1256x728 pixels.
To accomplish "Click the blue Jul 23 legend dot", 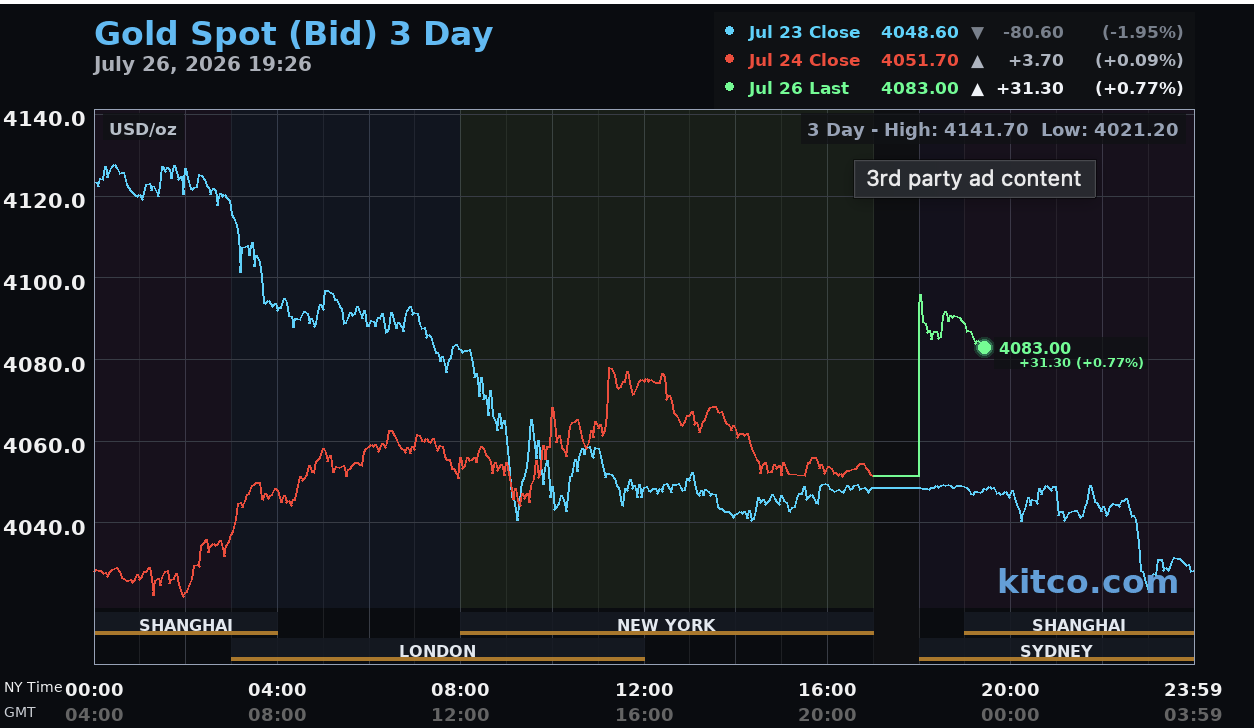I will pyautogui.click(x=729, y=32).
